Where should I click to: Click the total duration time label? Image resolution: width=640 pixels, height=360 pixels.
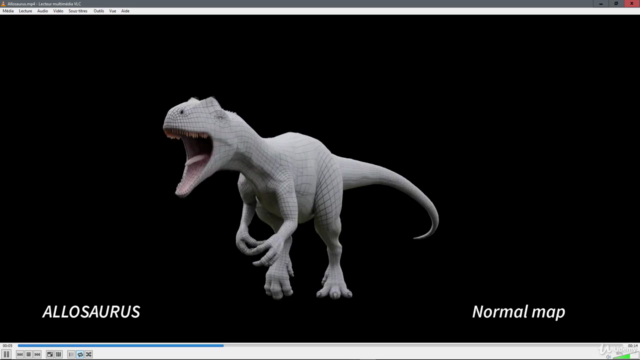(633, 345)
